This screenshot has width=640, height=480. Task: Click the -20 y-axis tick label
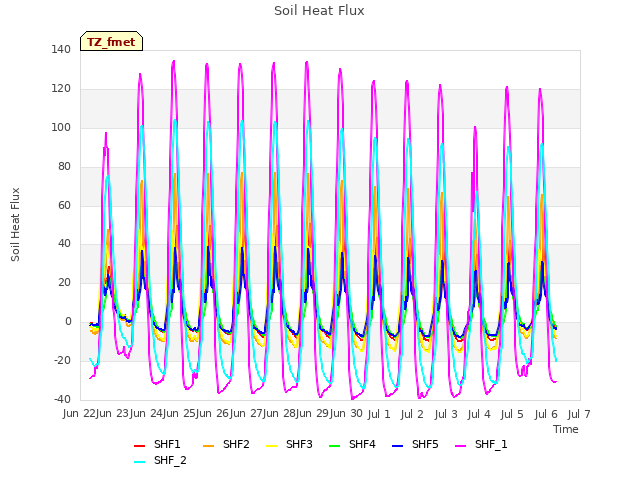coord(62,360)
